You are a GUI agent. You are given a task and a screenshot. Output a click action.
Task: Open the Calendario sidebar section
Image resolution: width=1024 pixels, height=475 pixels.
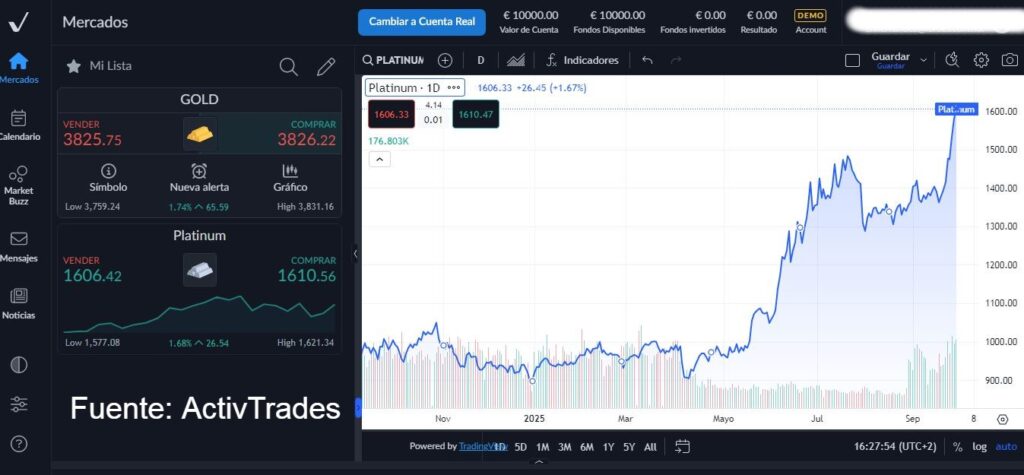18,125
